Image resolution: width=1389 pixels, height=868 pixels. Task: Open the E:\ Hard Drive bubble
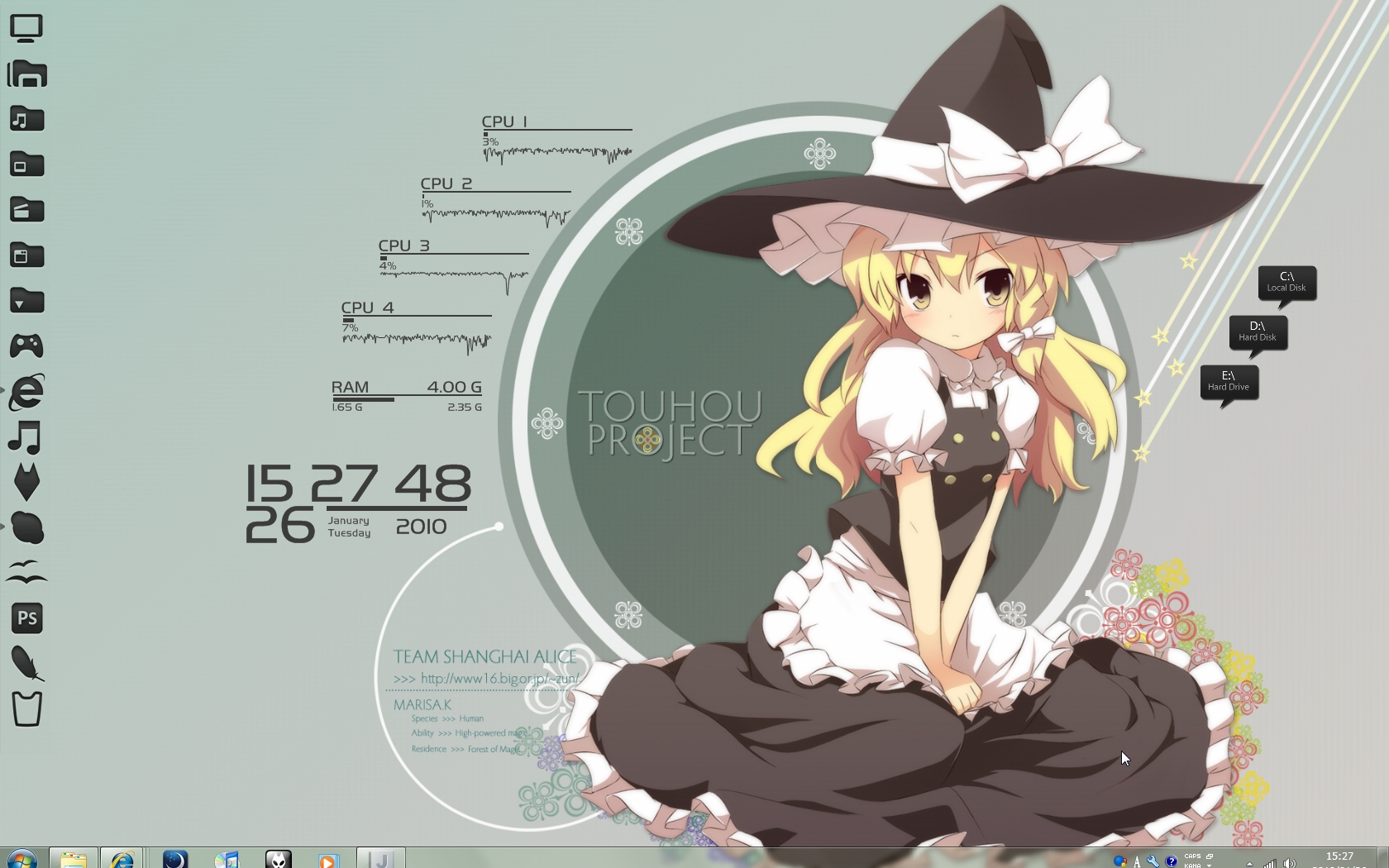tap(1229, 383)
